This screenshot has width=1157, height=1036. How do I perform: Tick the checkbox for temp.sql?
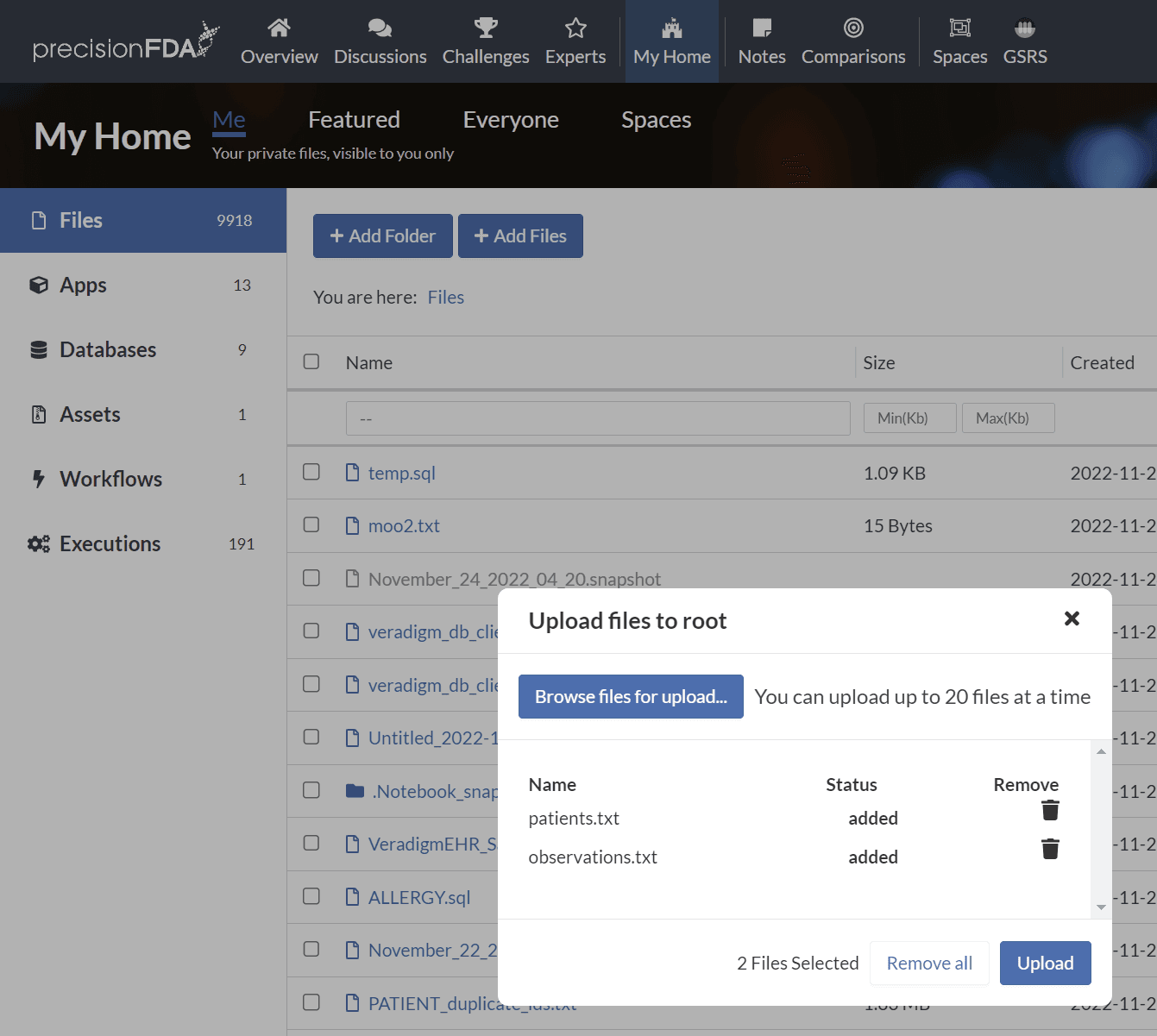pos(311,472)
